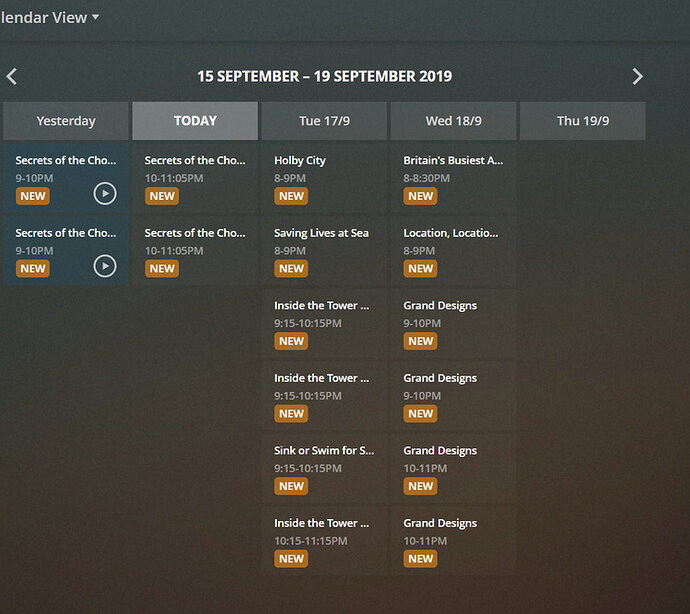Open the date range 15–19 September heading

coord(324,76)
